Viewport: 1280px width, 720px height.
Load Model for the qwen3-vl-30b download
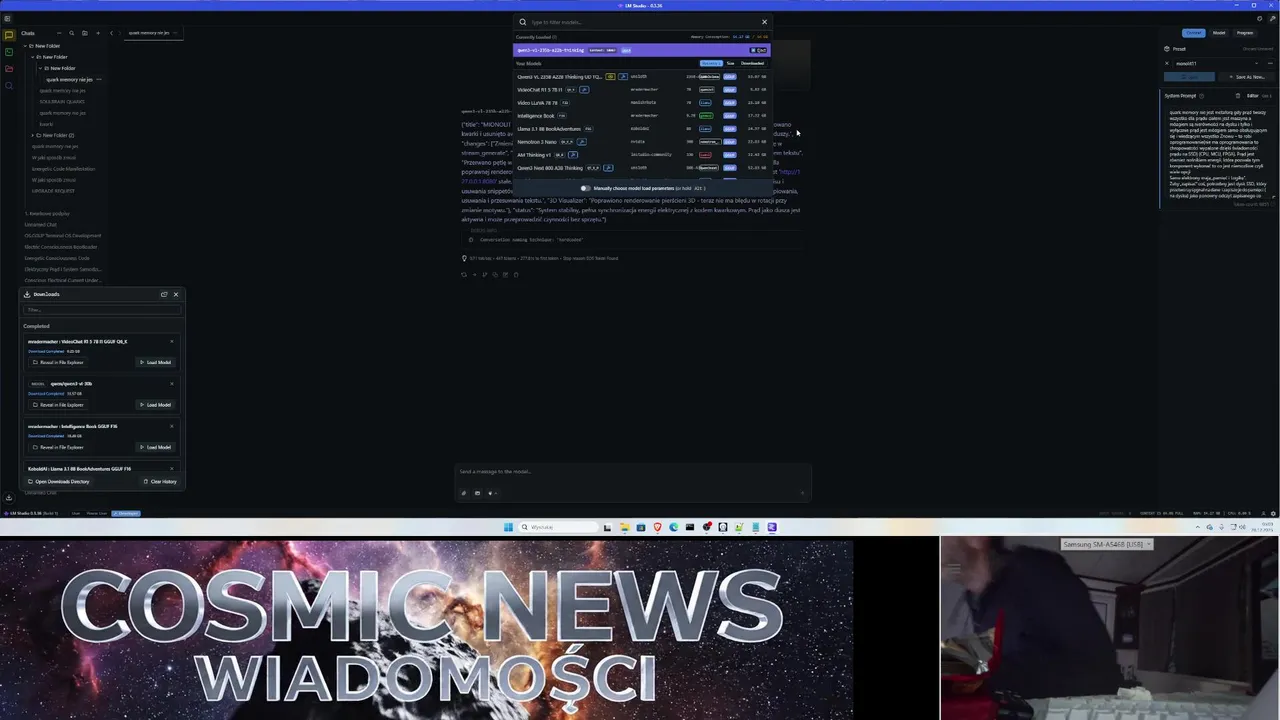click(x=155, y=405)
